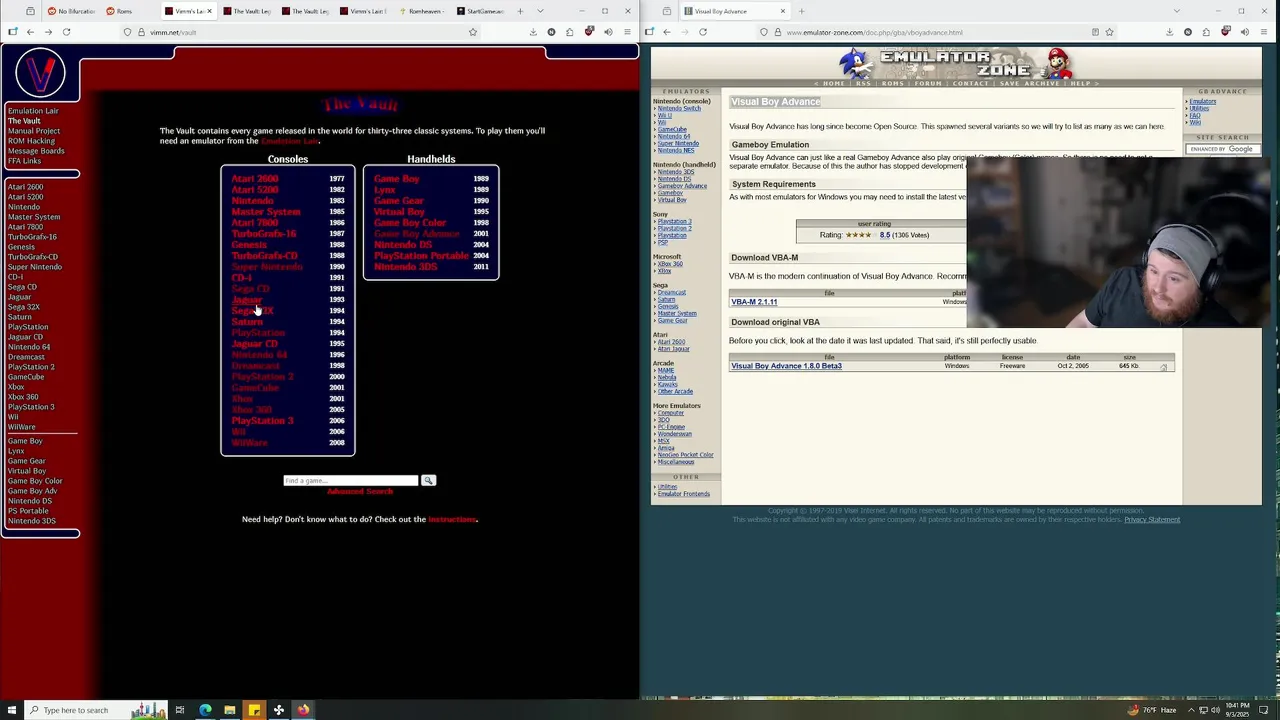Click the Find a game search field

tap(350, 481)
